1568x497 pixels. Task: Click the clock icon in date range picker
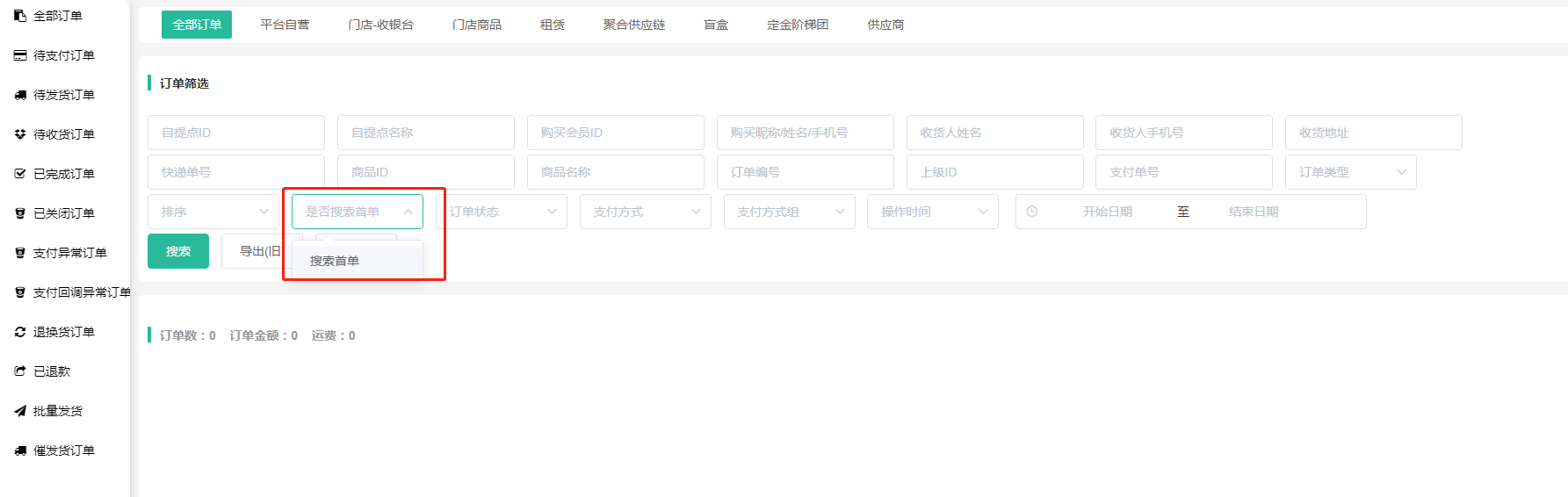pyautogui.click(x=1032, y=212)
